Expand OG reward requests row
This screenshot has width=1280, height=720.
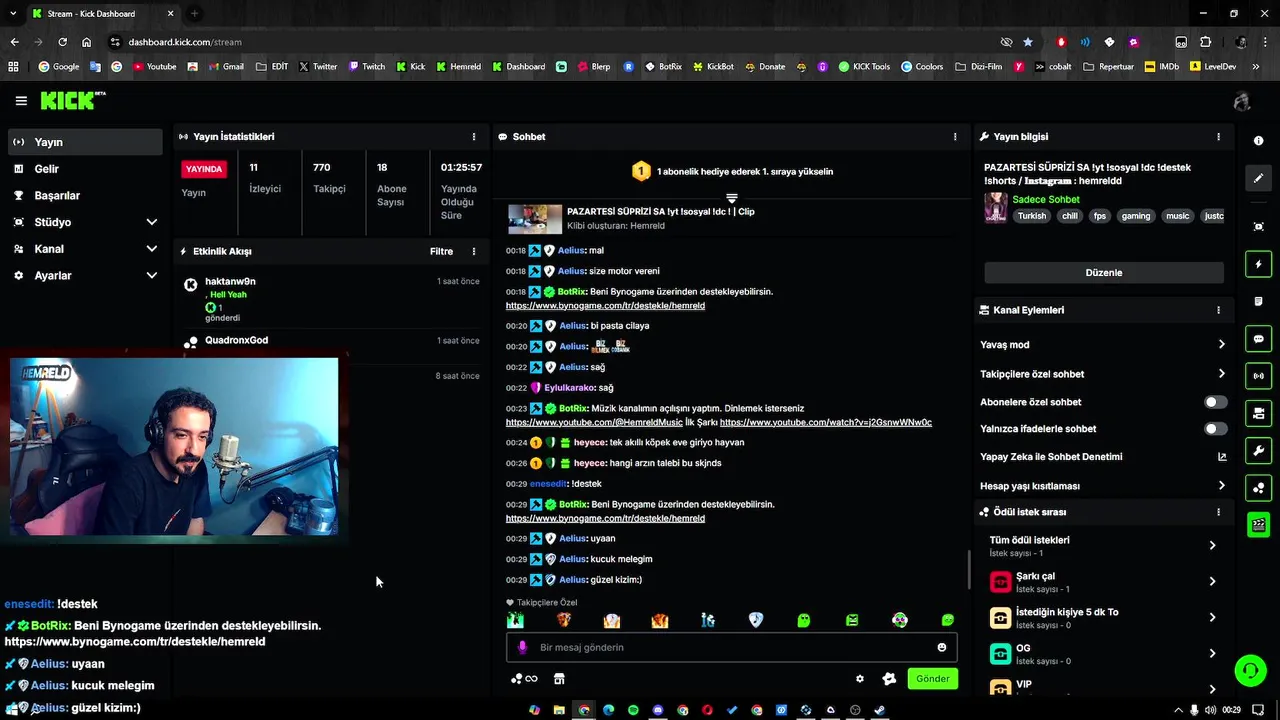[1104, 654]
